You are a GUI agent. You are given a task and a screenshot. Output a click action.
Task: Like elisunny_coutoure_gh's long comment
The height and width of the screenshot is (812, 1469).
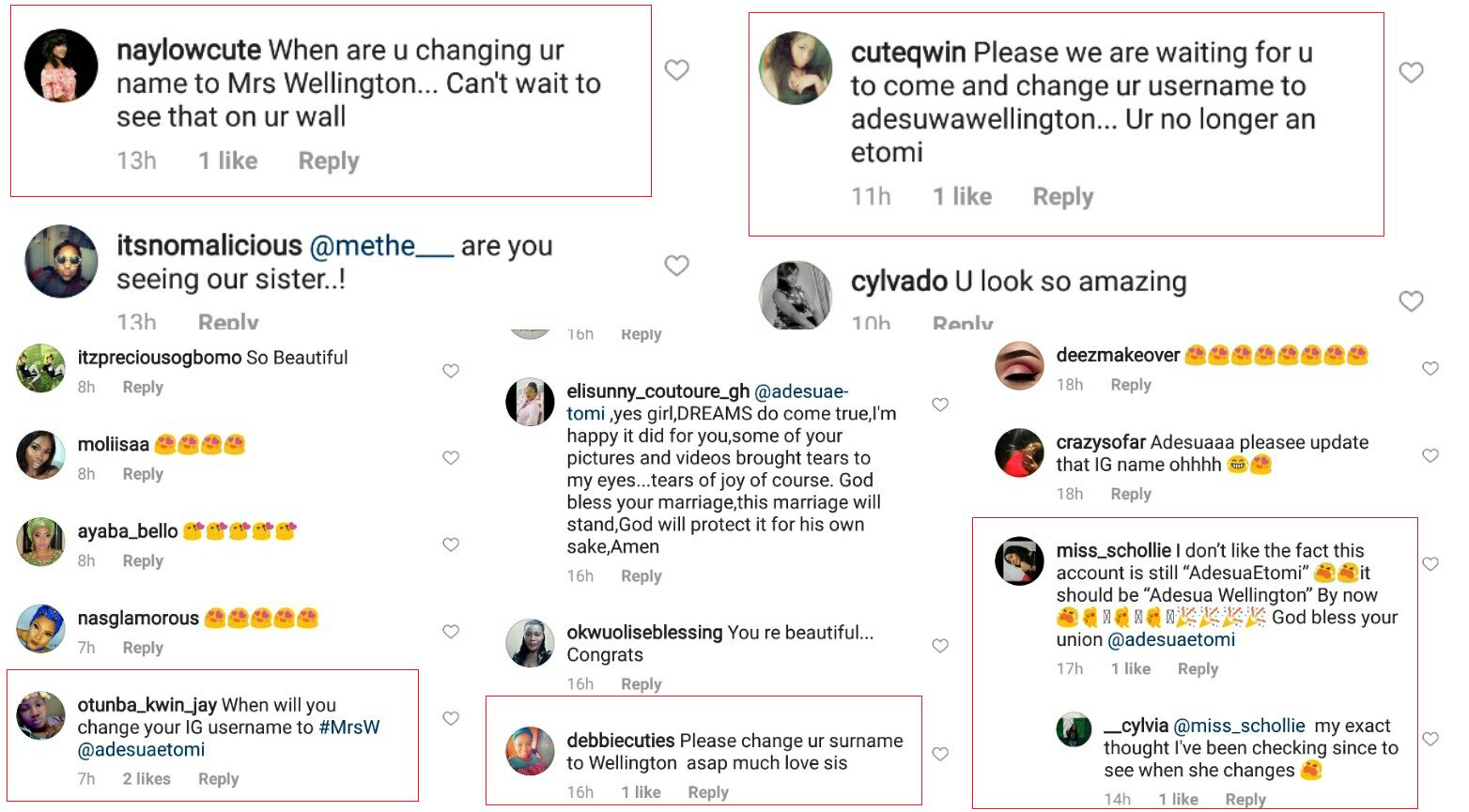[940, 405]
